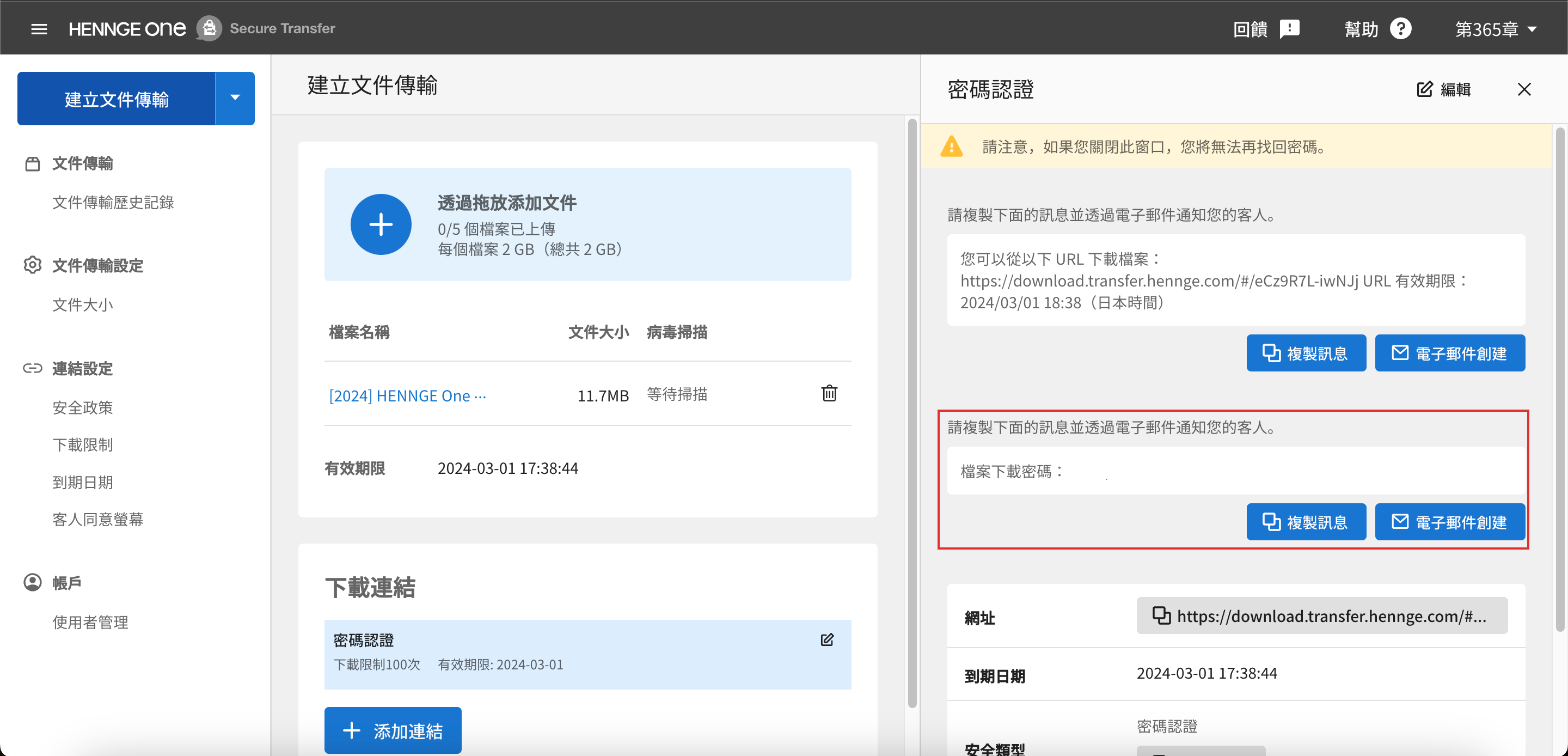Click the warning triangle icon
1568x756 pixels.
click(951, 146)
